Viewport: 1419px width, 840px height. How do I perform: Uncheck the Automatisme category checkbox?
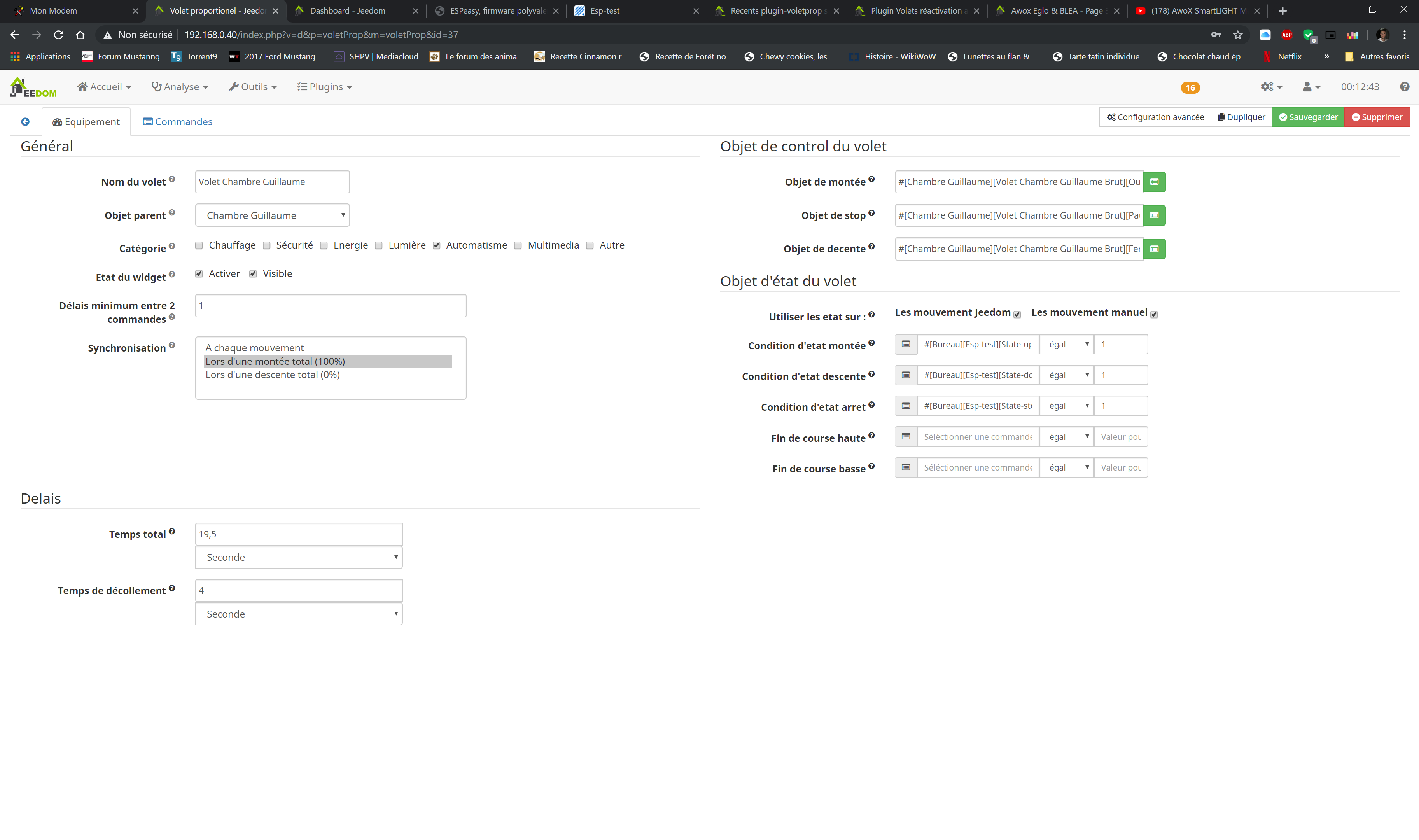[436, 245]
